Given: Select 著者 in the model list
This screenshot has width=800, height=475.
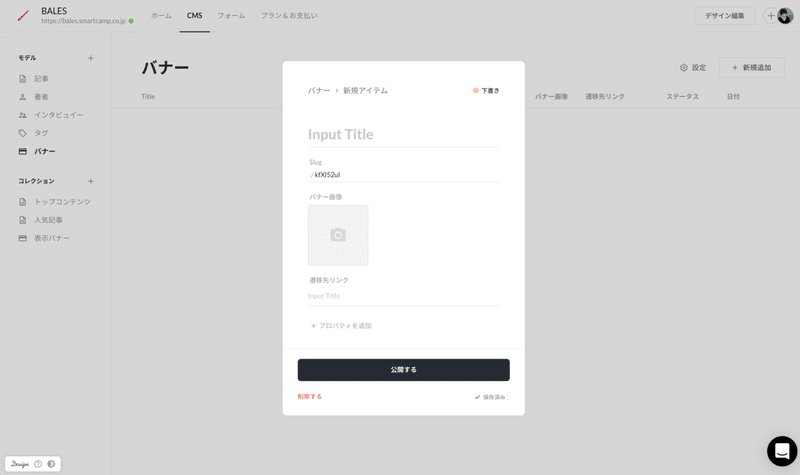Looking at the screenshot, I should (41, 97).
